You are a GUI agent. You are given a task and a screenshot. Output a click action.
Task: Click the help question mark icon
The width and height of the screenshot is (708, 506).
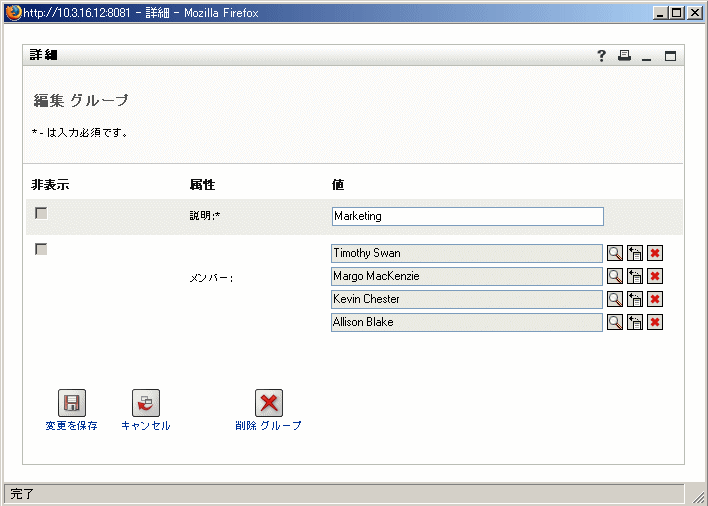pyautogui.click(x=601, y=56)
